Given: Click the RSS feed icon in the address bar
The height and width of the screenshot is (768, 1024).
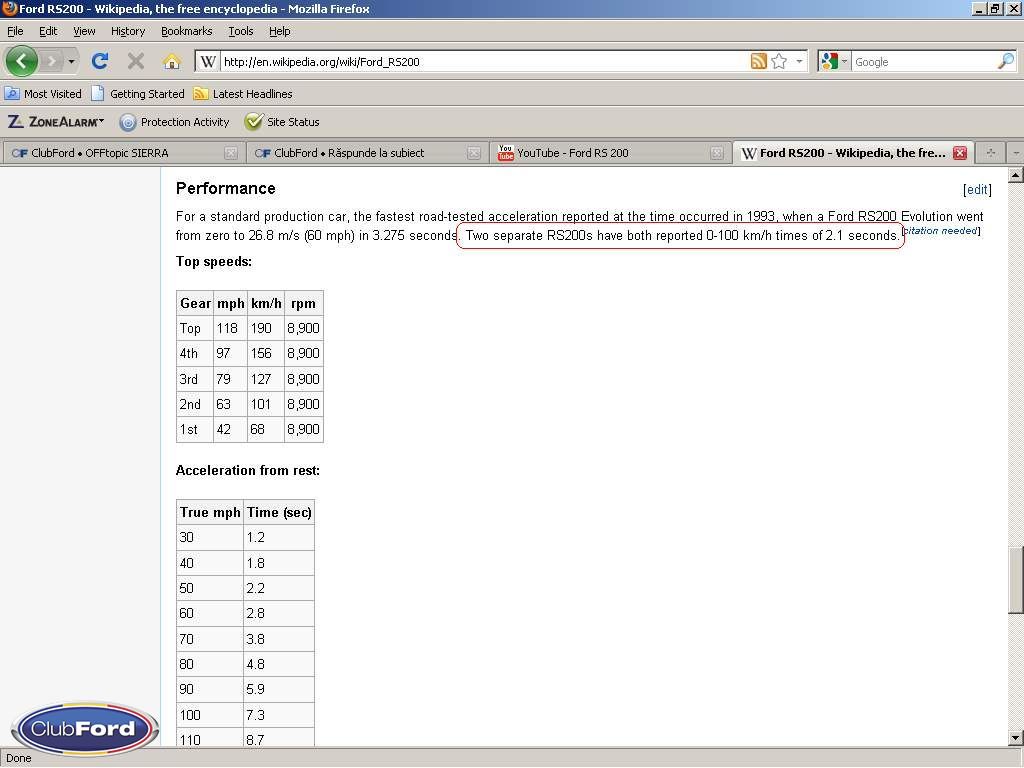Looking at the screenshot, I should pyautogui.click(x=759, y=61).
